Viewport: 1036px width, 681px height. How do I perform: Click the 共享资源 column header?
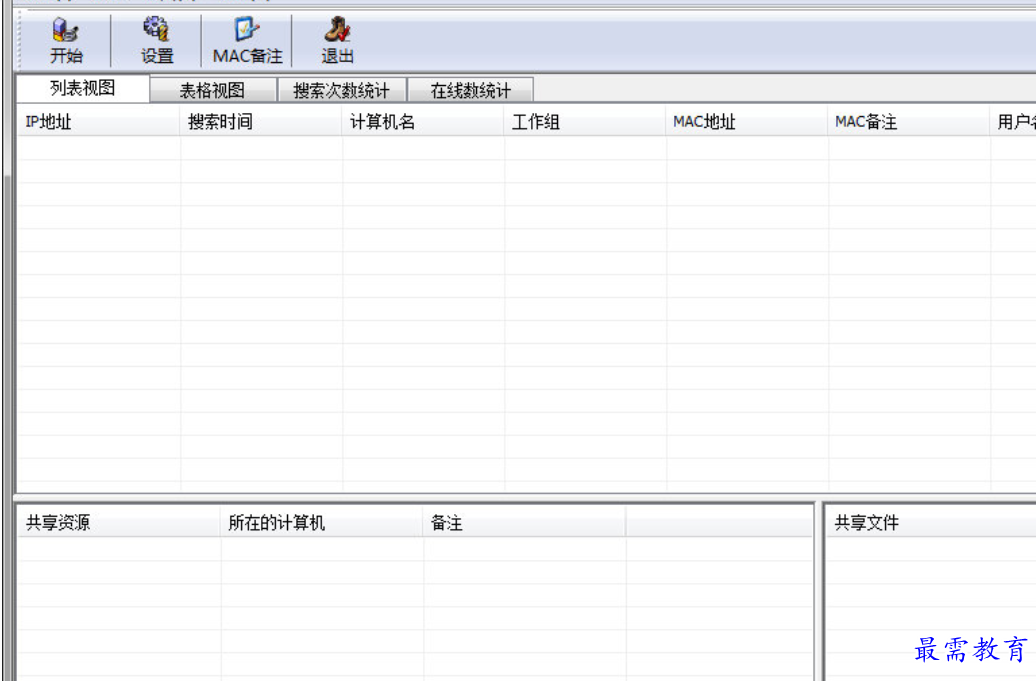(x=119, y=523)
